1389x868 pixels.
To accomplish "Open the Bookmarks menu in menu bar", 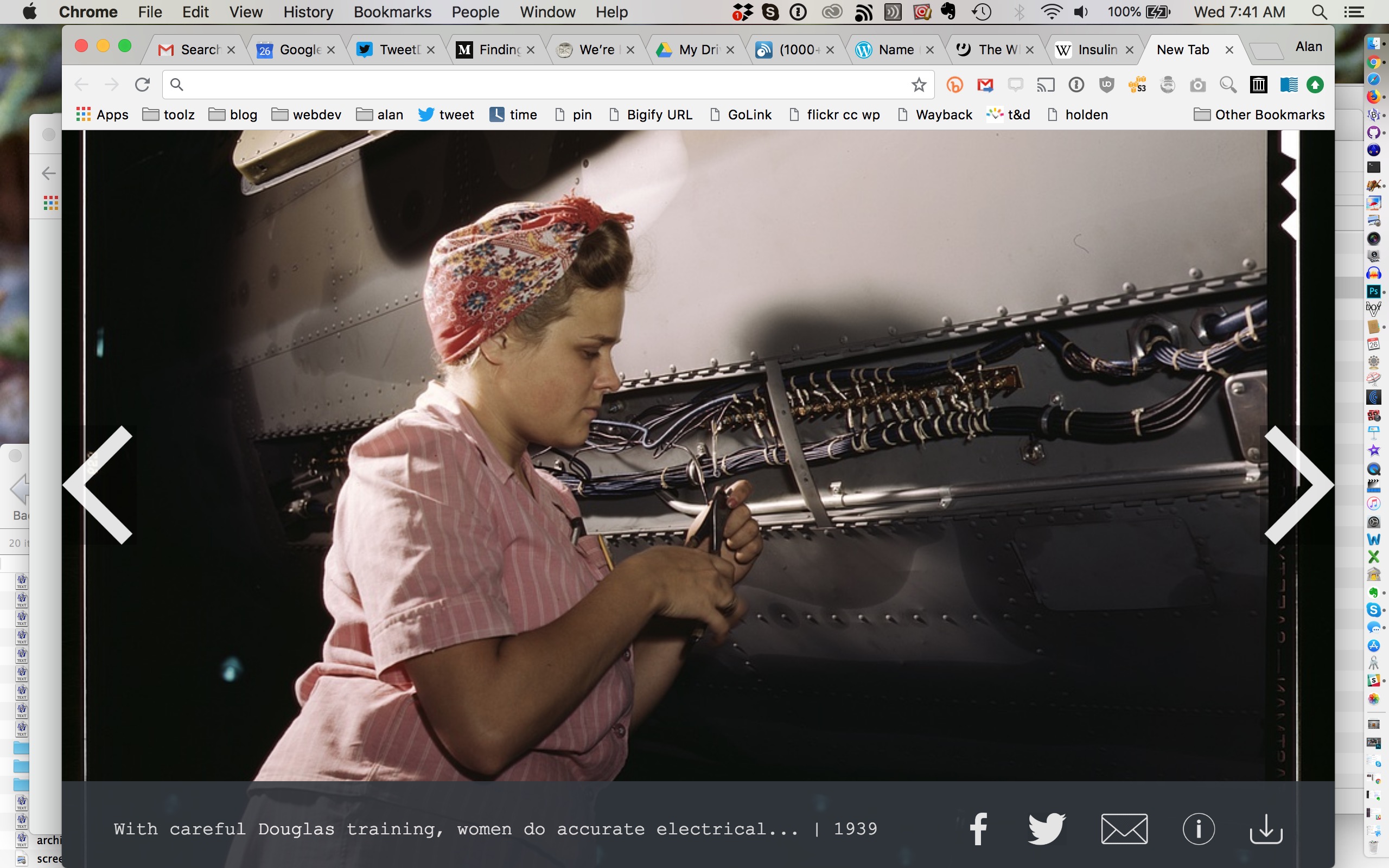I will click(x=392, y=12).
